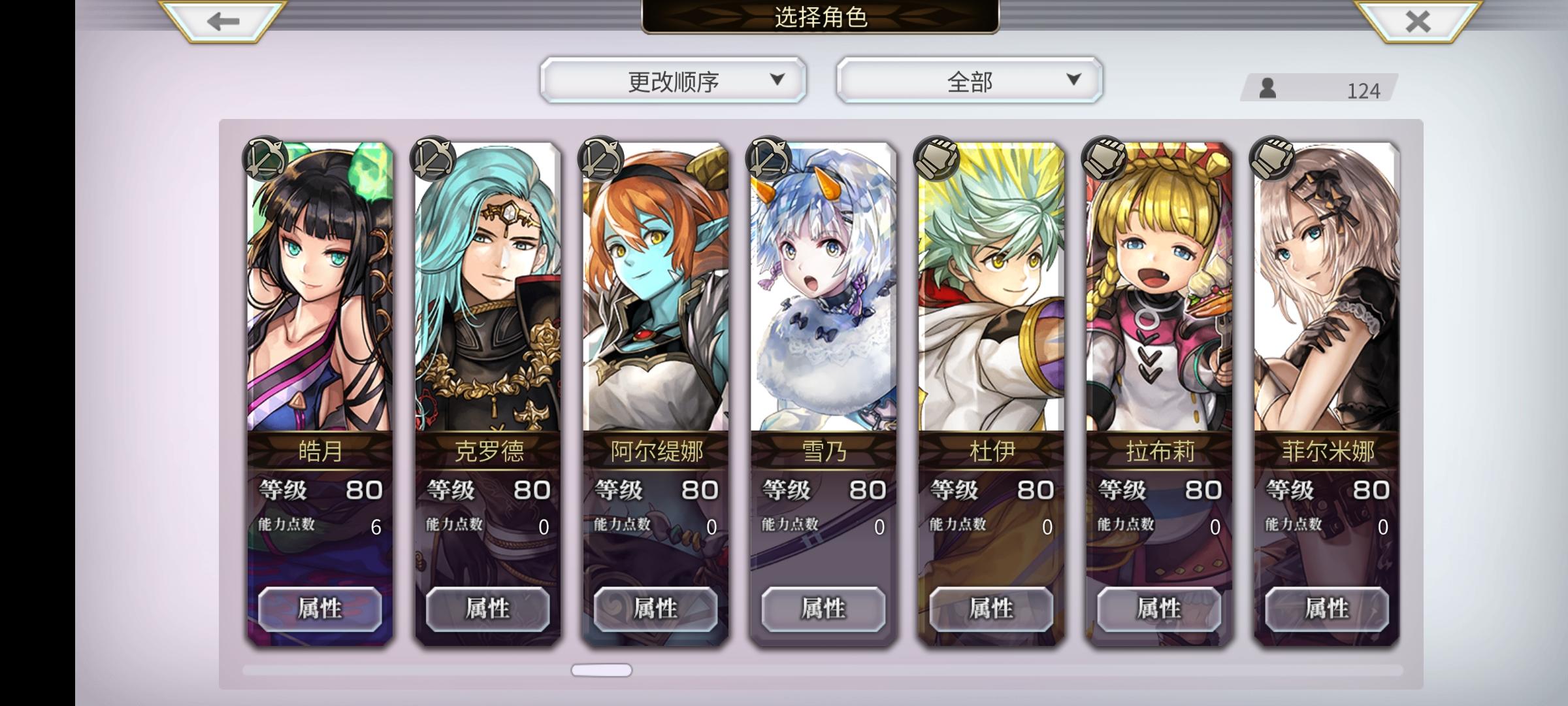The image size is (1568, 706).
Task: Open 属性 for 雪乃
Action: 823,609
